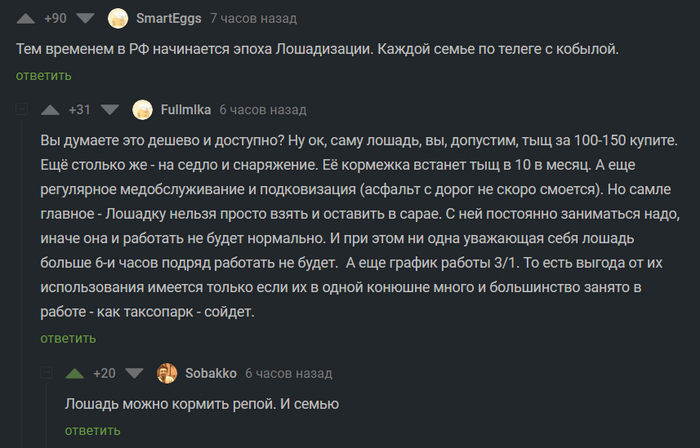Click the +90 comment rating
700x448 pixels.
tap(56, 18)
